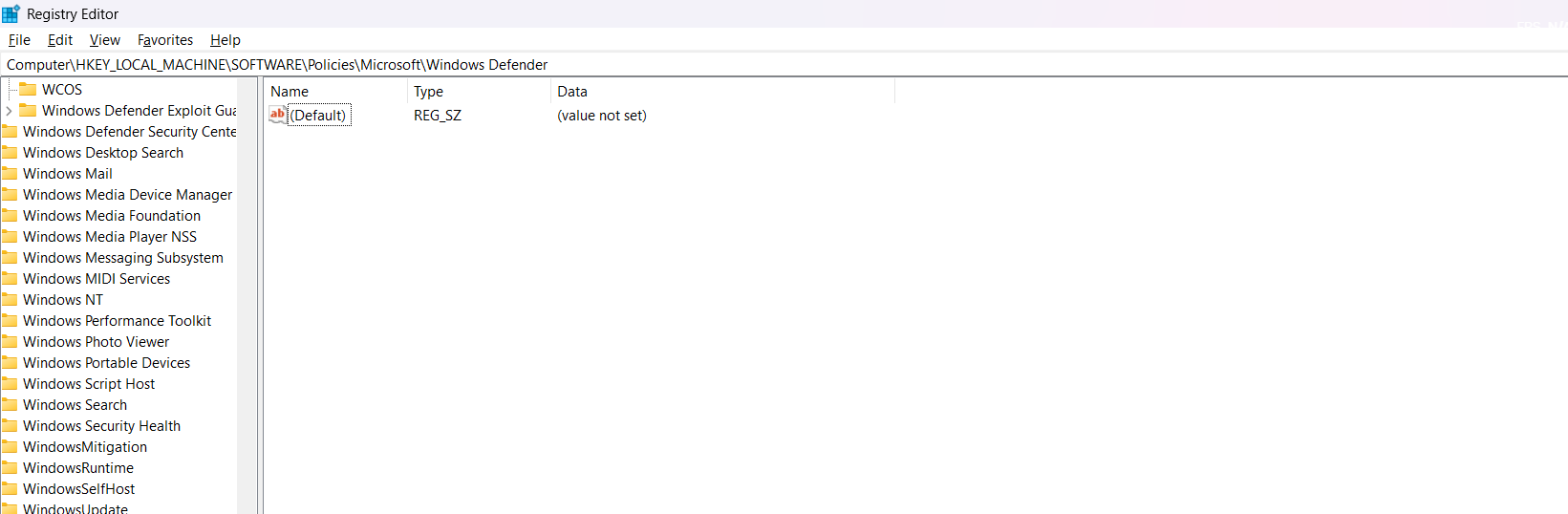Click the Registry Editor app icon

11,13
